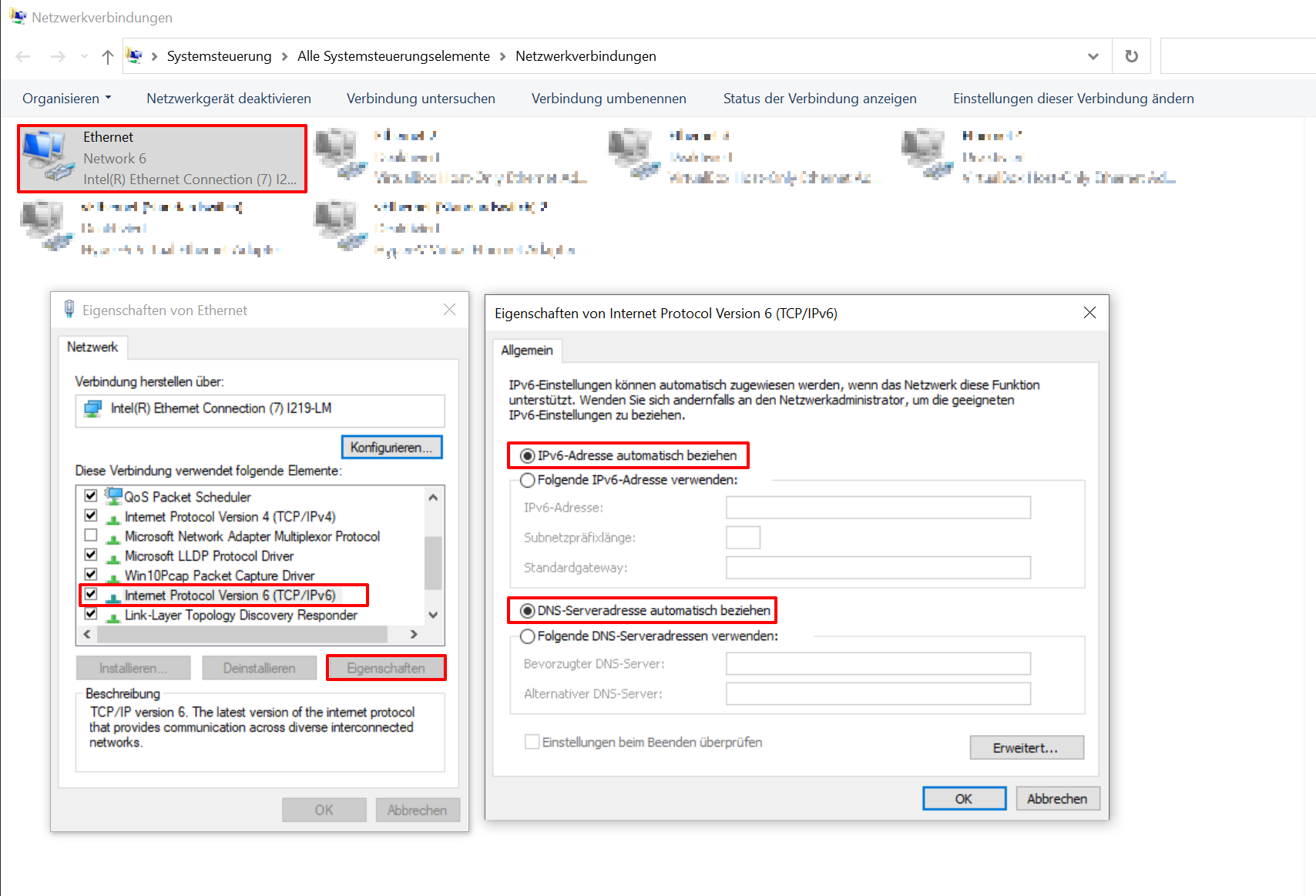Click the refresh icon beside address bar
Image resolution: width=1316 pixels, height=896 pixels.
pos(1131,56)
